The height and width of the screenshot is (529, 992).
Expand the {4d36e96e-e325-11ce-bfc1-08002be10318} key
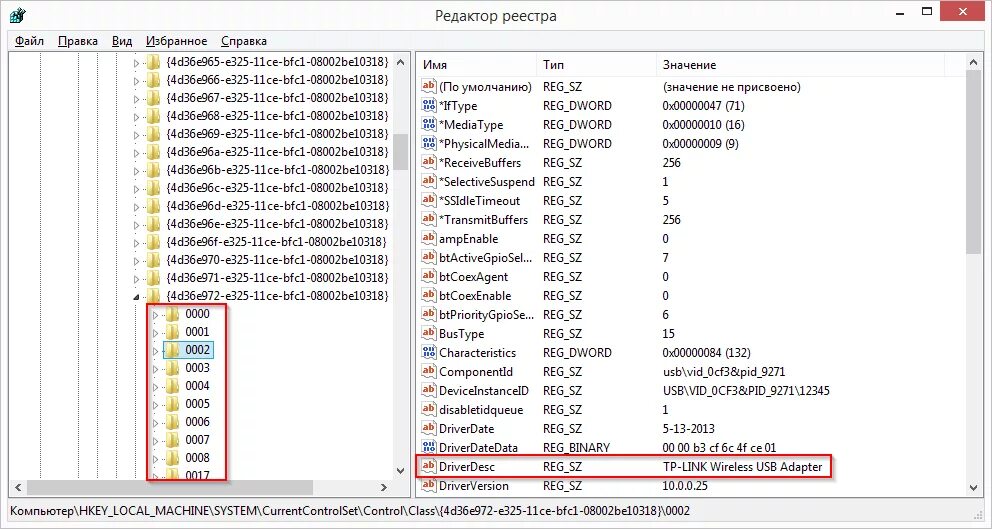point(136,225)
